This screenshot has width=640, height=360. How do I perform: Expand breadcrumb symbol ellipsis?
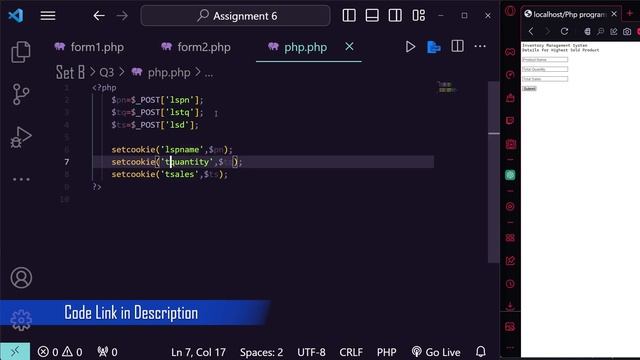tap(209, 73)
